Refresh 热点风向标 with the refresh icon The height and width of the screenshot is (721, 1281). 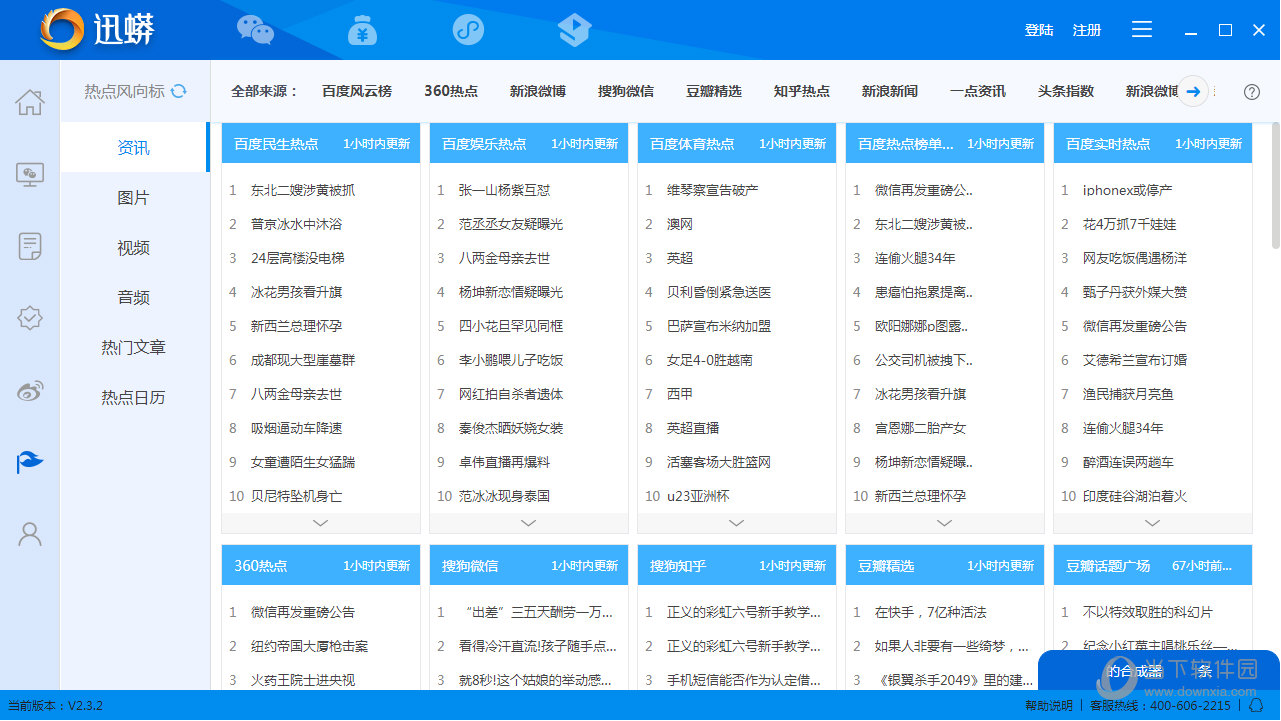[x=179, y=90]
